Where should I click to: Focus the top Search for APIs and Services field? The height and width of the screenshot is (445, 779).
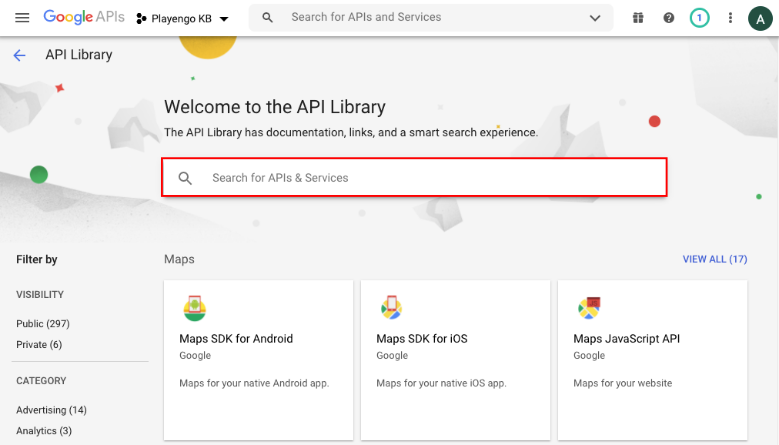coord(431,17)
